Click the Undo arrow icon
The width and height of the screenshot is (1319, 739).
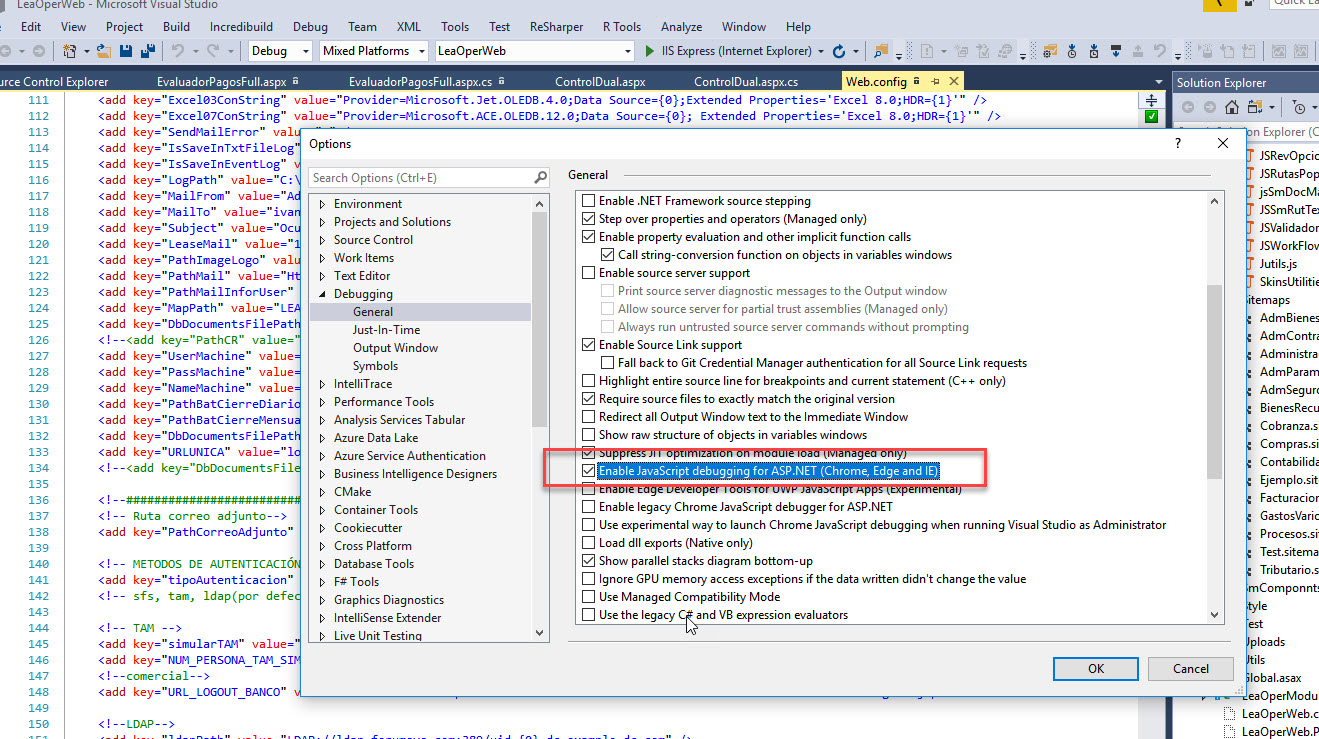coord(178,50)
